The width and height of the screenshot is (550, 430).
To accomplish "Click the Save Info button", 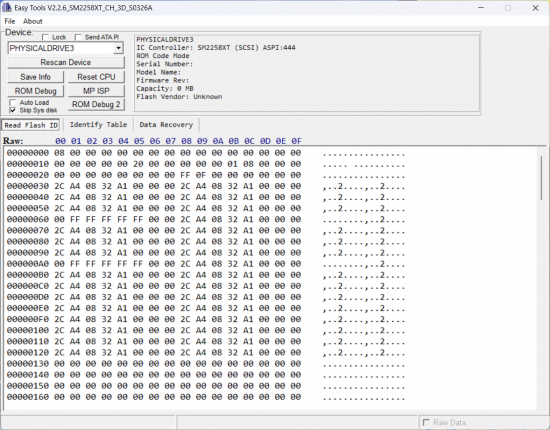I will (35, 77).
